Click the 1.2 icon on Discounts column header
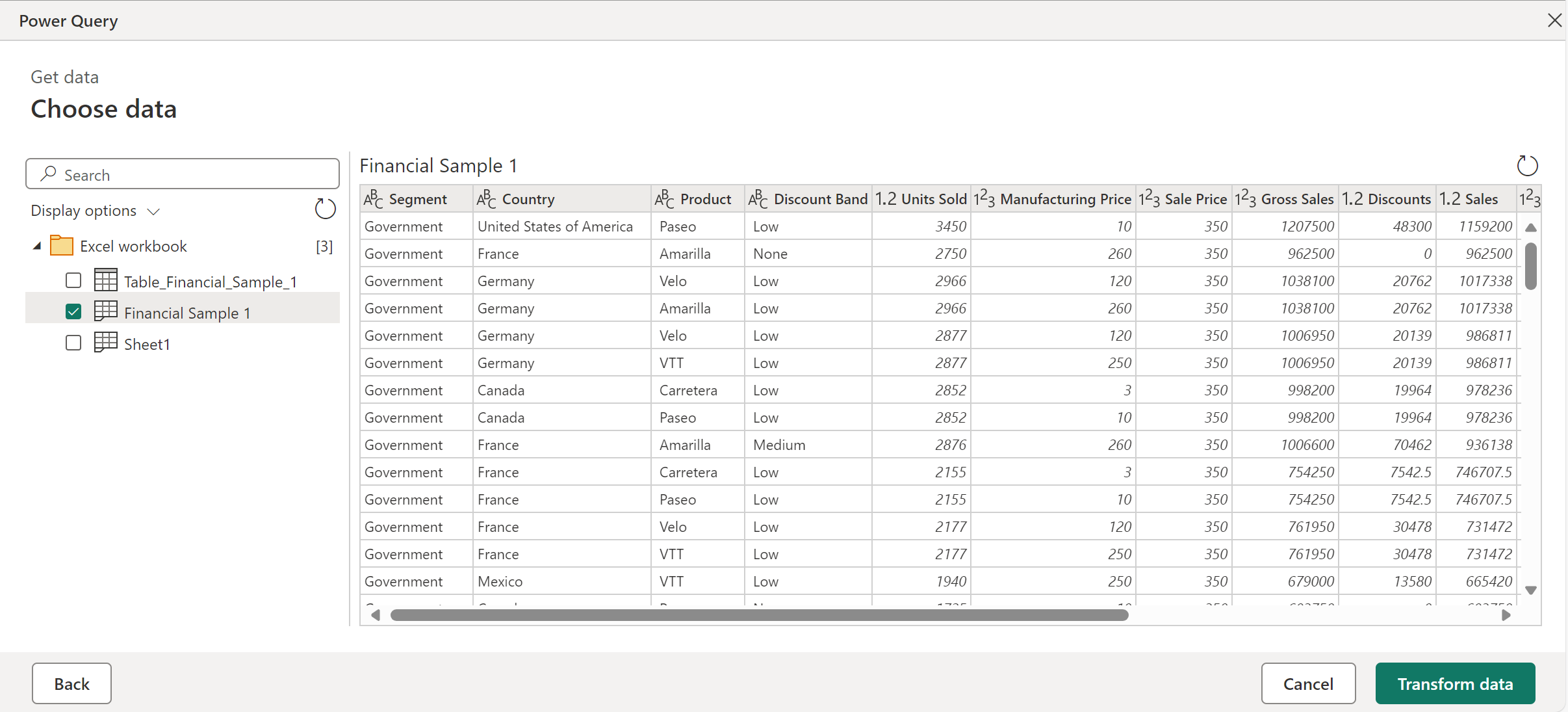Image resolution: width=1568 pixels, height=712 pixels. 1351,200
